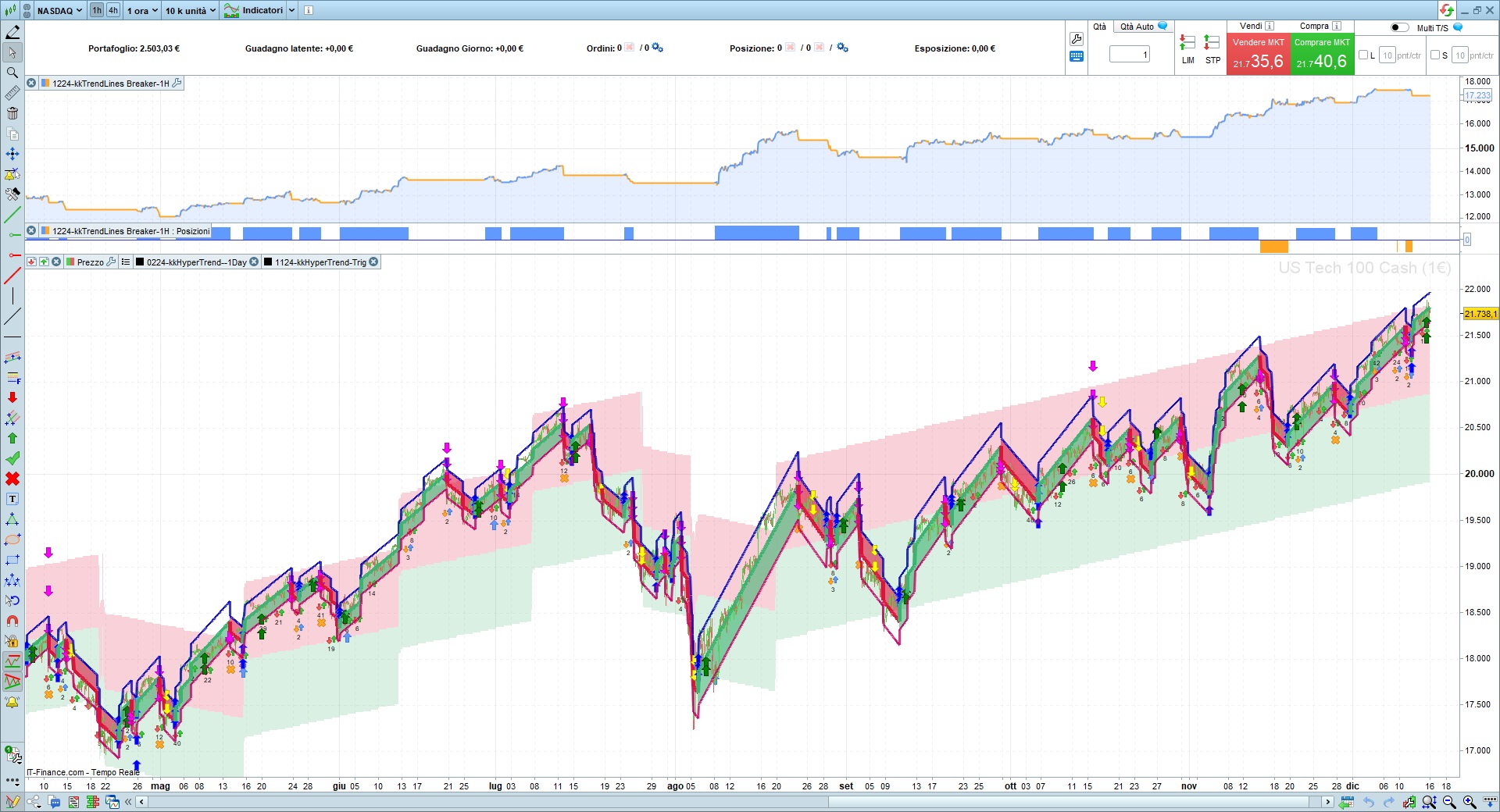Select the text annotation tool

click(12, 499)
